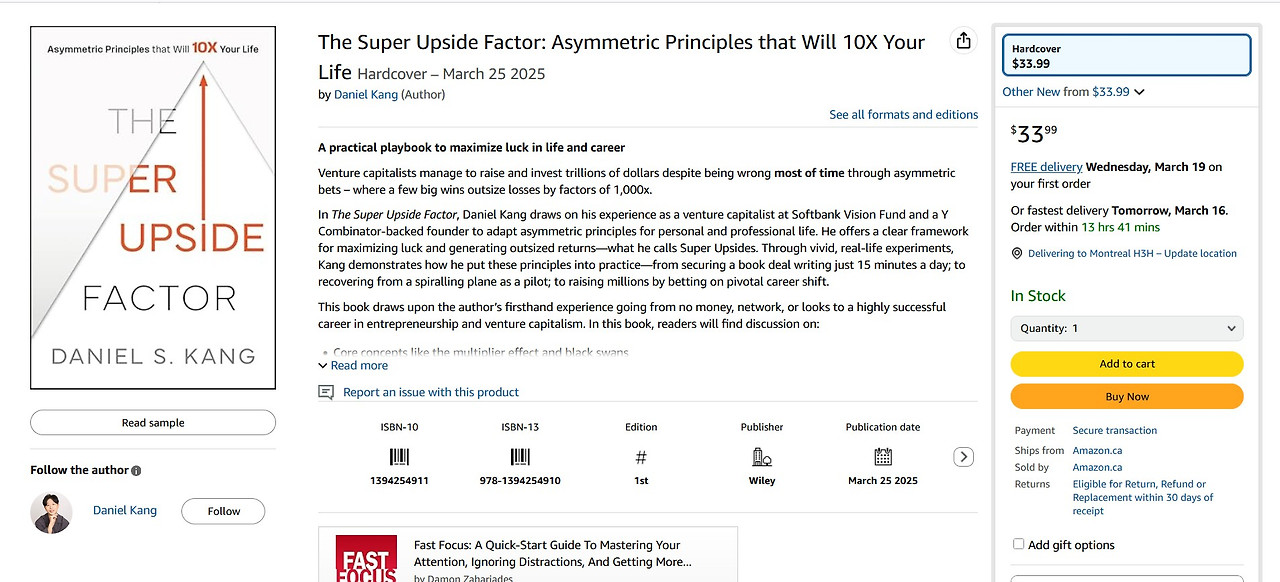1280x582 pixels.
Task: Click the Wiley publisher building icon
Action: [x=762, y=457]
